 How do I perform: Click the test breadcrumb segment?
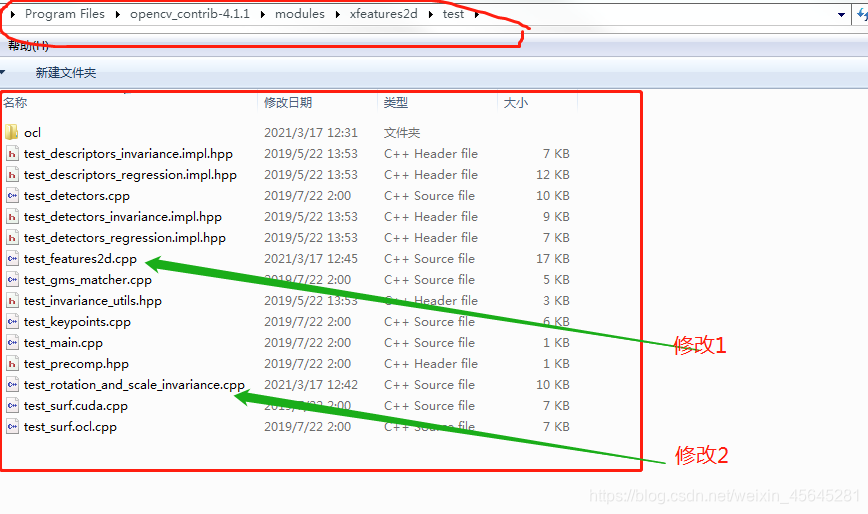453,14
